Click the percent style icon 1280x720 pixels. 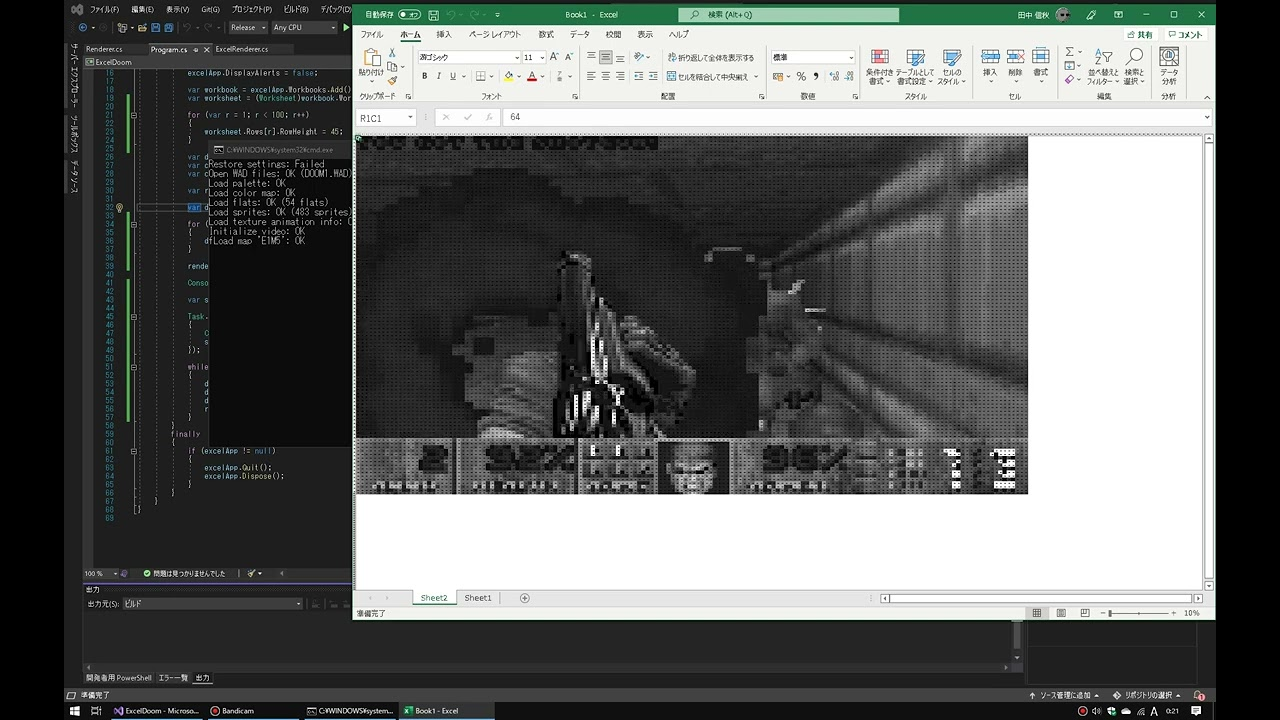pos(801,77)
